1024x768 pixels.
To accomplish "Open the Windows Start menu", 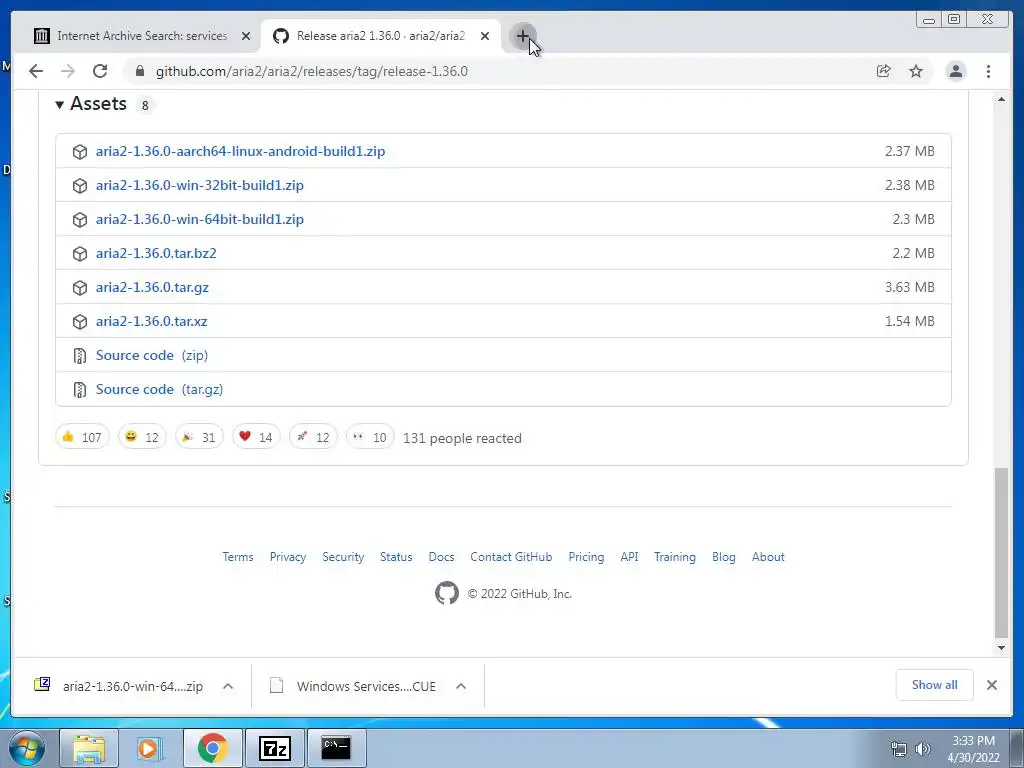I will click(x=27, y=748).
